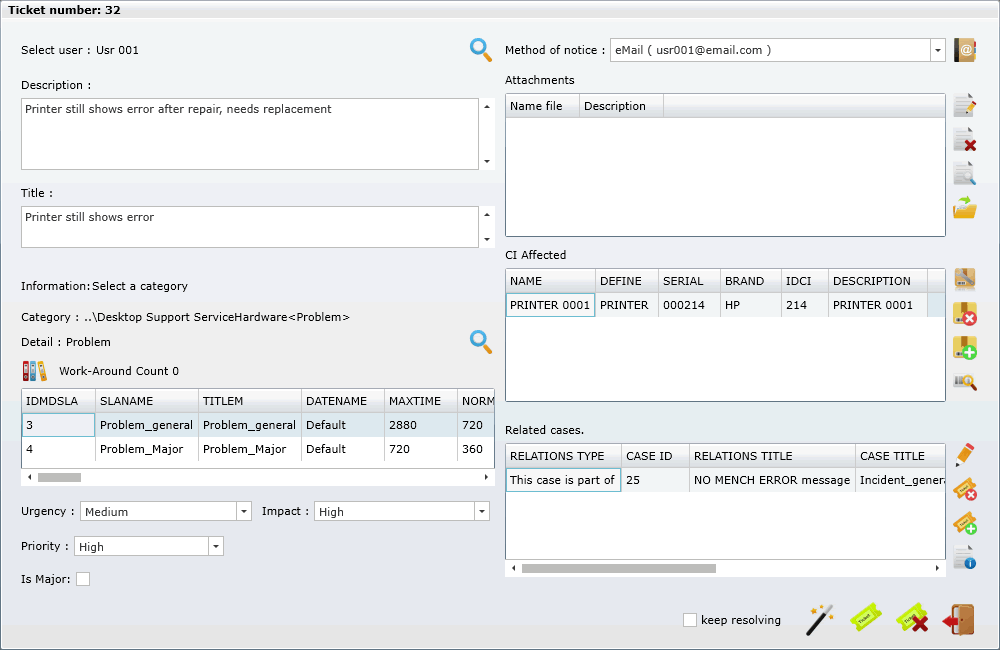The width and height of the screenshot is (1000, 650).
Task: Click the SLA table scroll left arrow
Action: point(29,477)
